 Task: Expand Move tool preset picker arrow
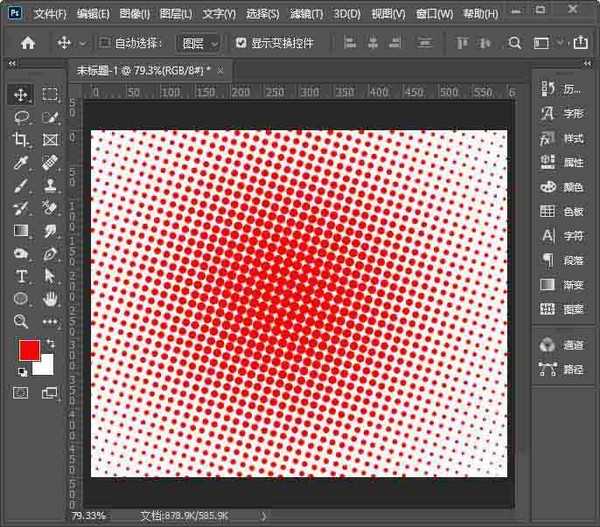tap(83, 44)
